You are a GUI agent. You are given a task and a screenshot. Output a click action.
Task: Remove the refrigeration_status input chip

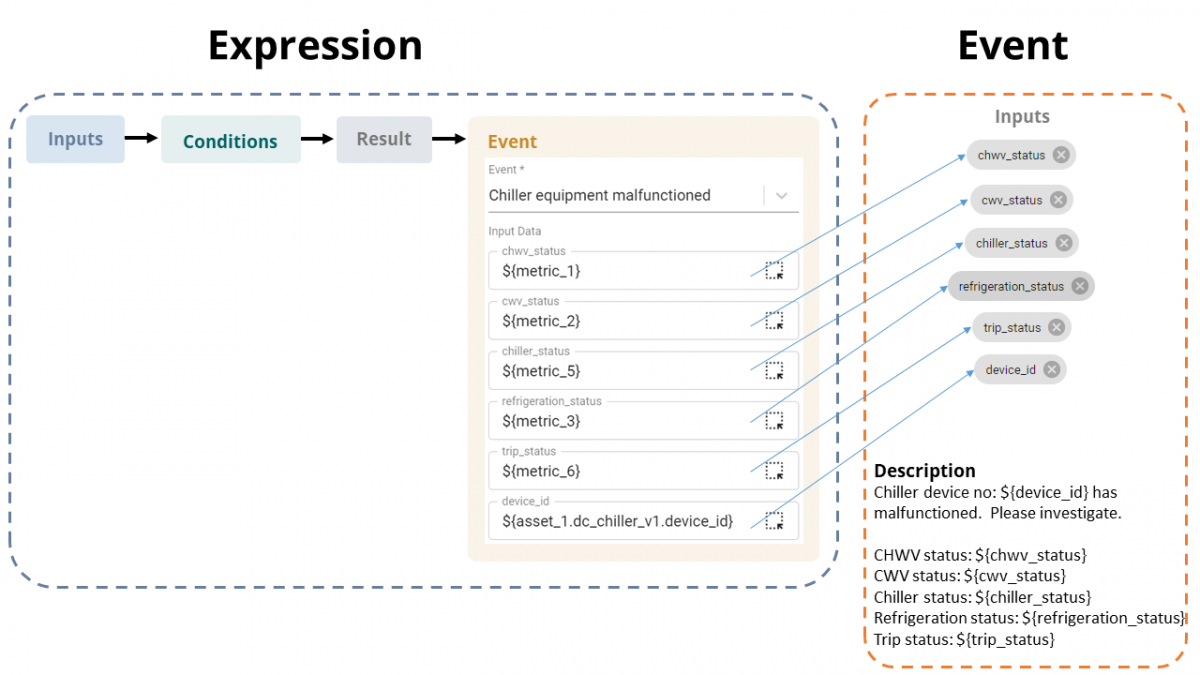(x=1078, y=286)
